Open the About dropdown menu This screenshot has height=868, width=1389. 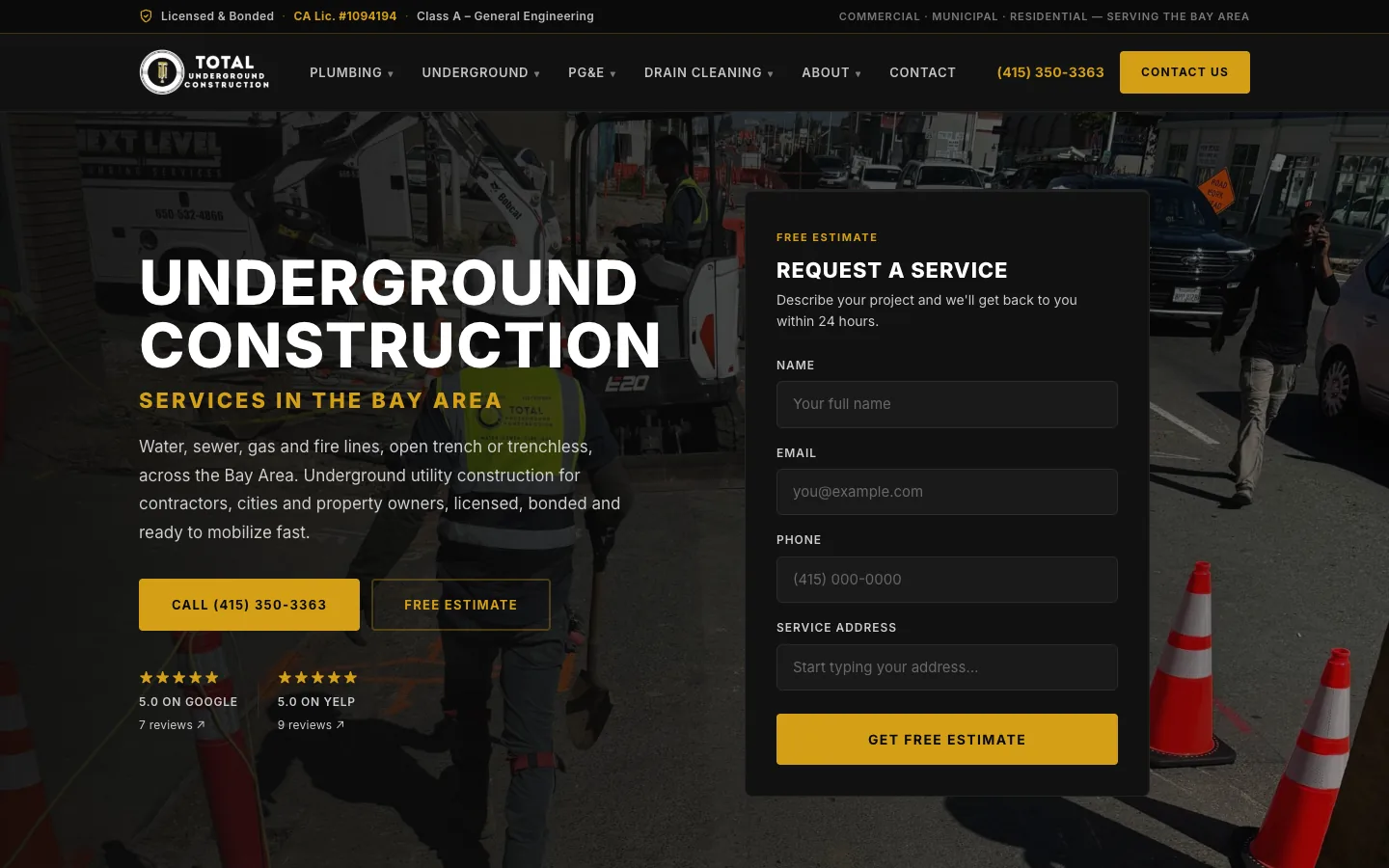[831, 72]
